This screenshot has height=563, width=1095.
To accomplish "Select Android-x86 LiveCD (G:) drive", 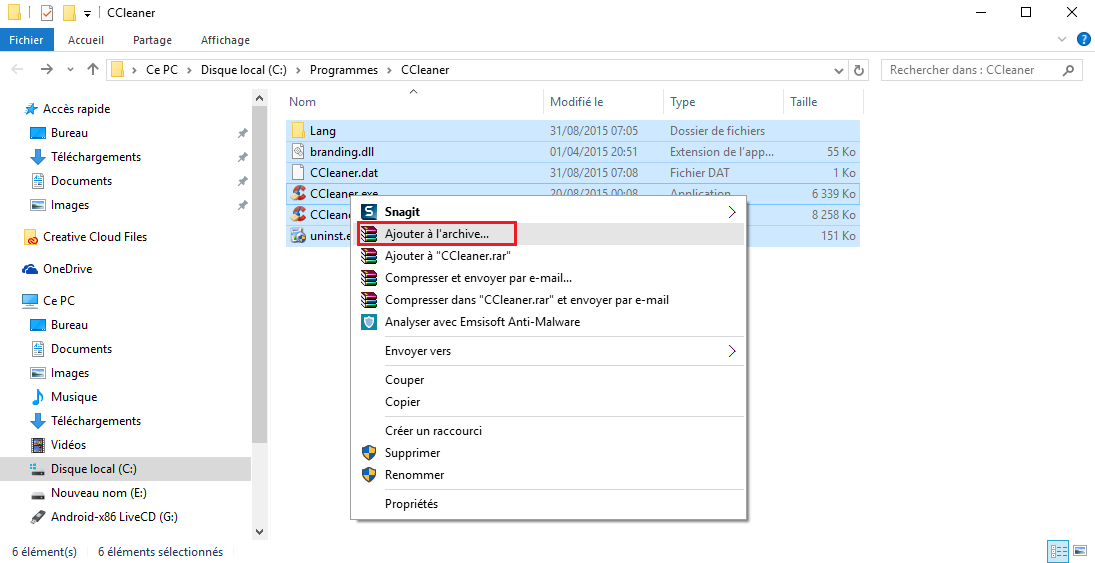I will coord(114,517).
